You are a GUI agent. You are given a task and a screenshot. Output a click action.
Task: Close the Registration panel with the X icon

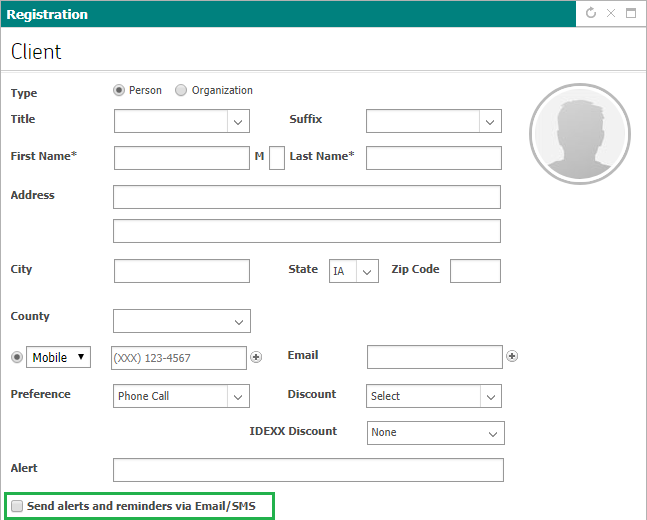(x=611, y=13)
